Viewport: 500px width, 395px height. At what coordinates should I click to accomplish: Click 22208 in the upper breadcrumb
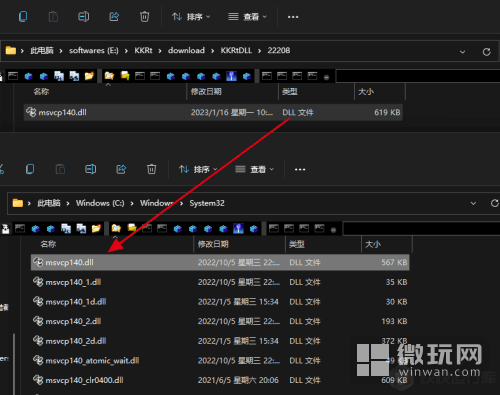[279, 50]
